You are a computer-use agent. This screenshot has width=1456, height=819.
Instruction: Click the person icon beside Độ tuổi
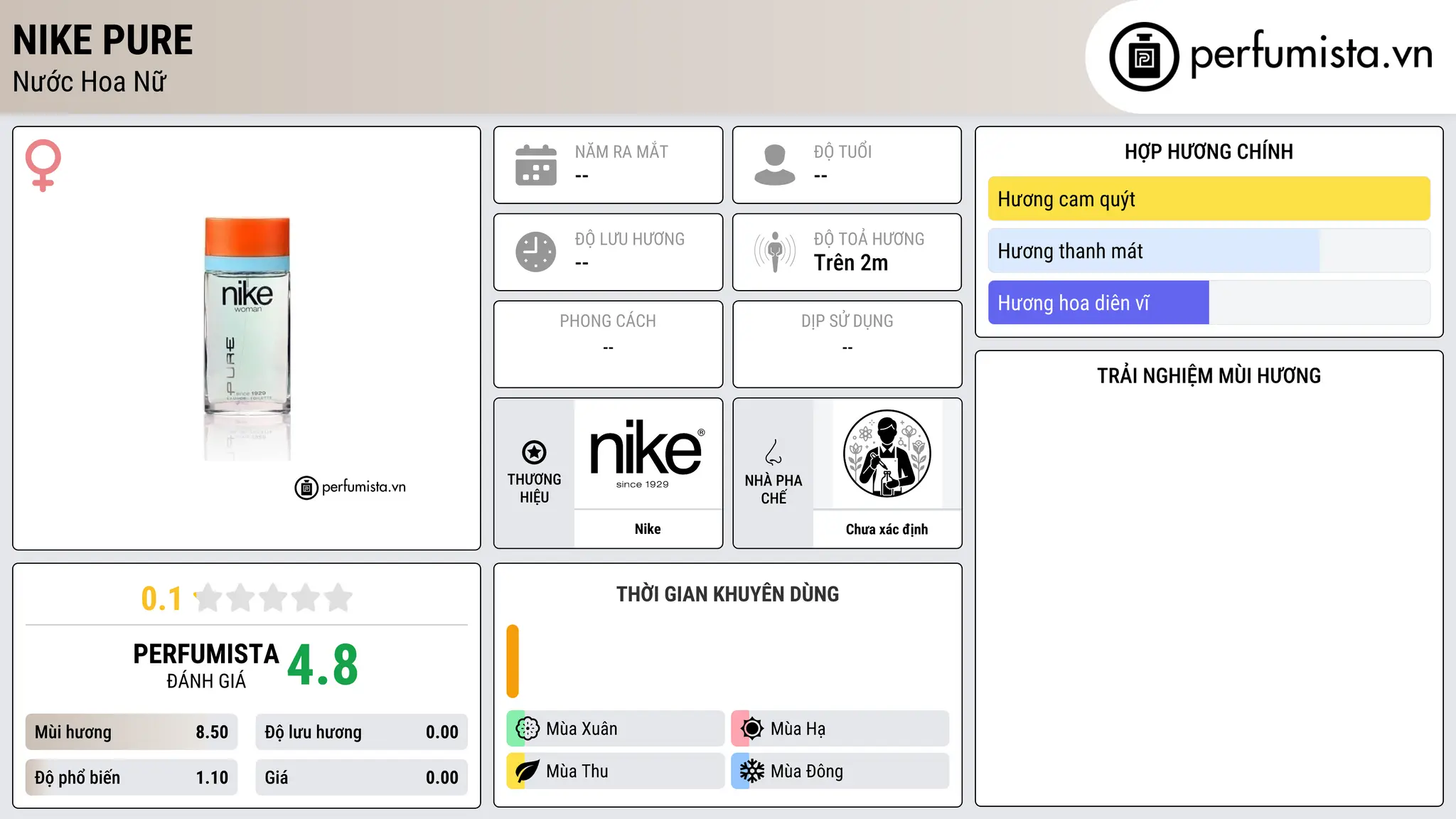coord(775,165)
